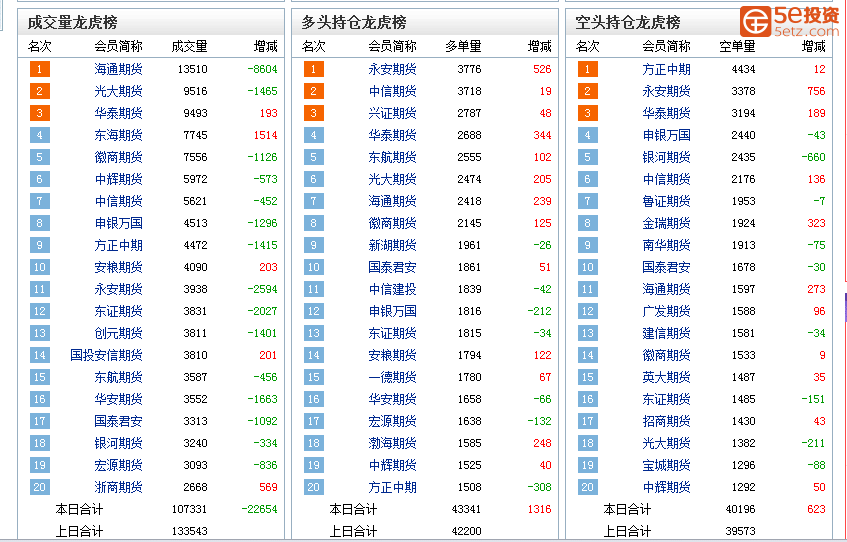Select short position value 4434
The width and height of the screenshot is (847, 542).
743,69
